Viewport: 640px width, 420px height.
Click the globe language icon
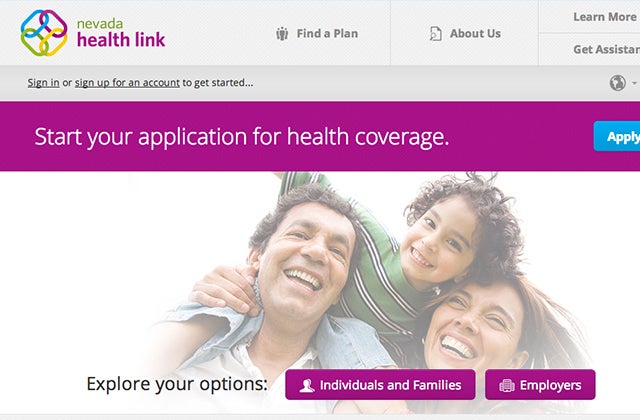[x=618, y=83]
